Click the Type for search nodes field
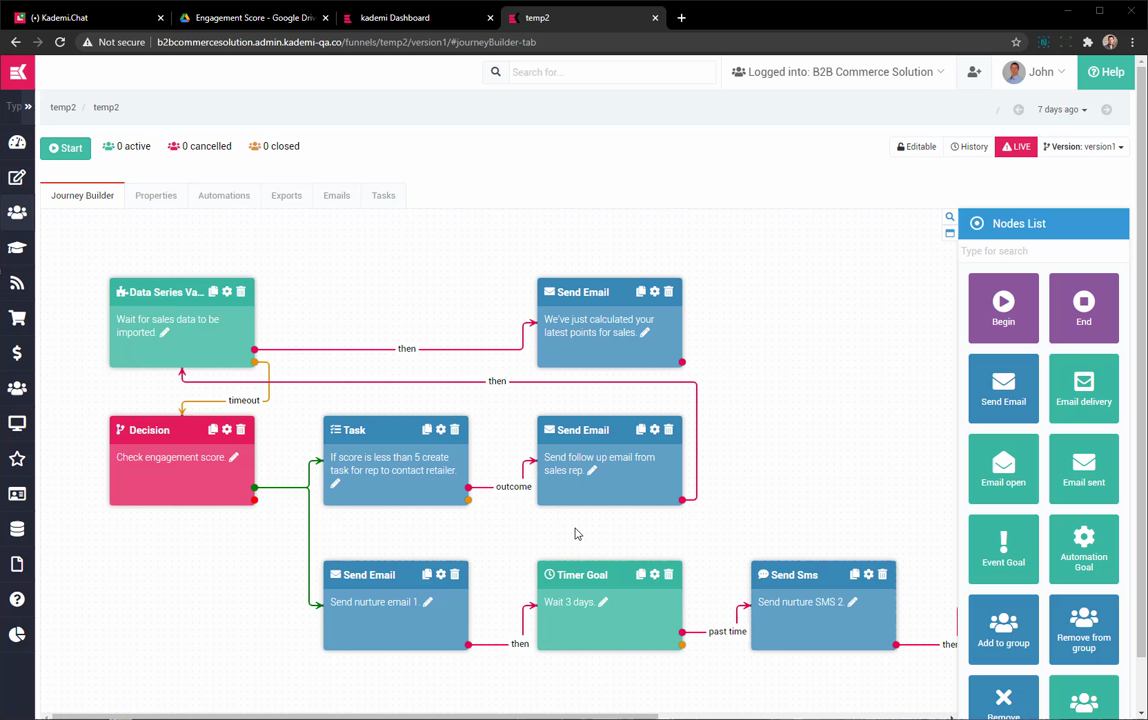This screenshot has width=1148, height=720. (x=1043, y=251)
